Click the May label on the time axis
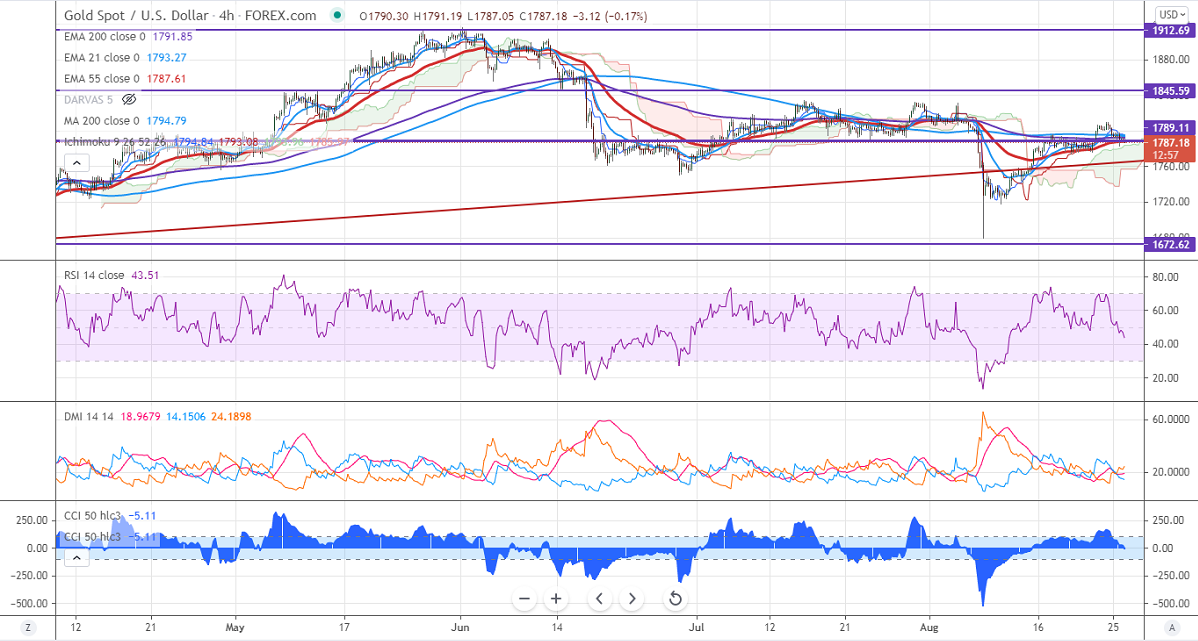 235,627
